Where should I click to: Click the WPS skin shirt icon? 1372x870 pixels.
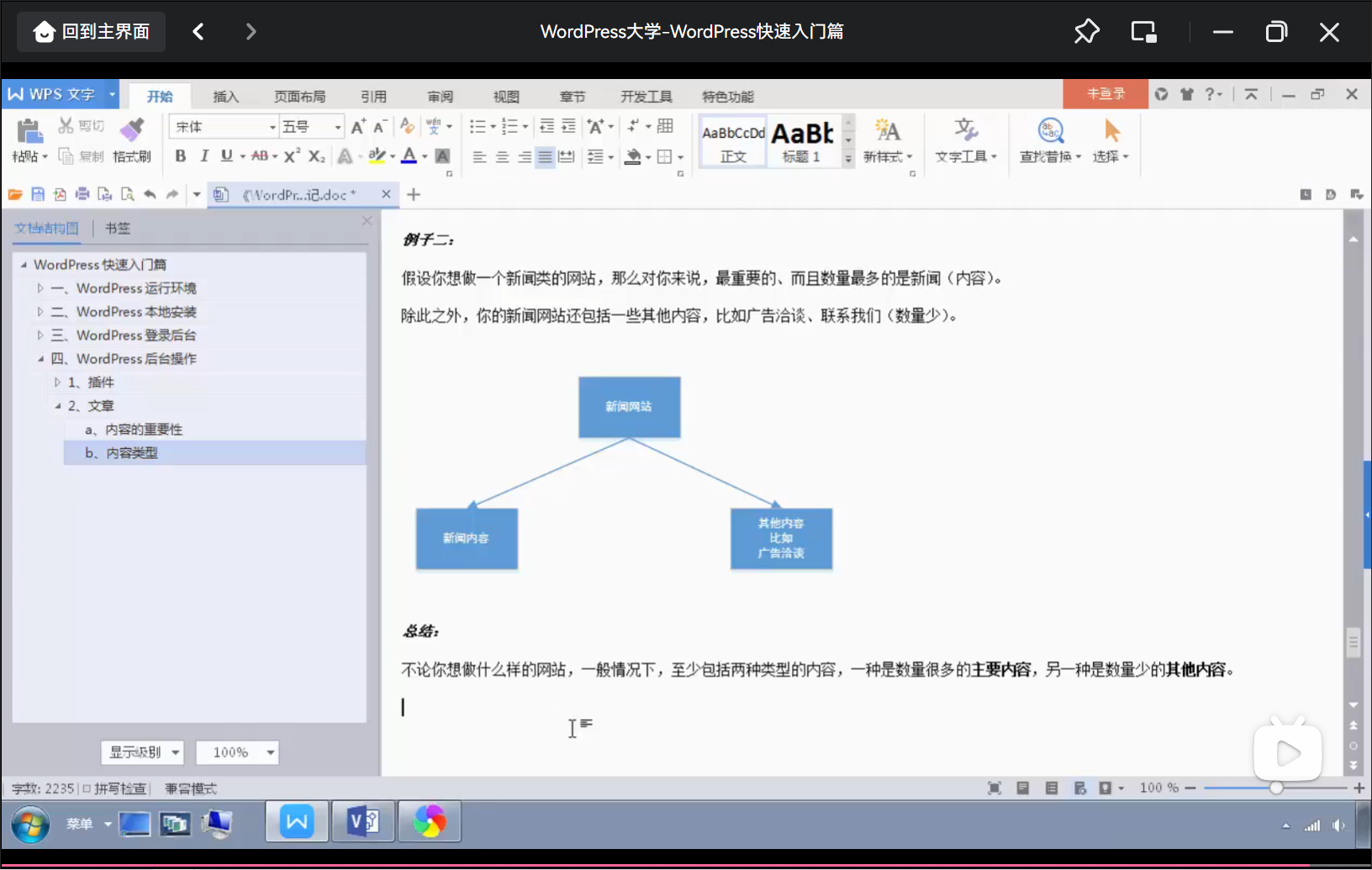1187,94
